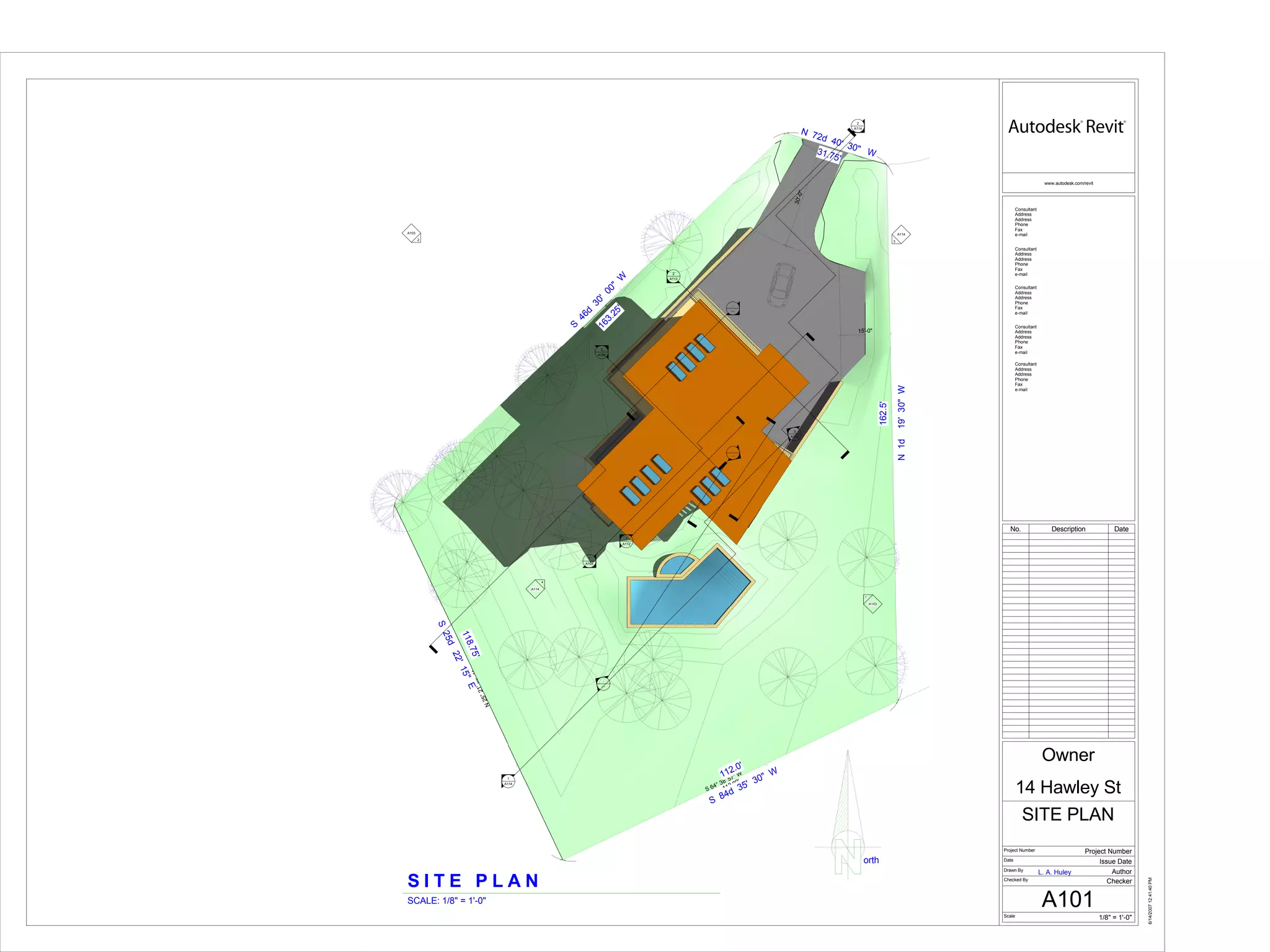Click the A103 elevation marker numbered 2
Viewport: 1270px width, 952px height.
(x=412, y=234)
